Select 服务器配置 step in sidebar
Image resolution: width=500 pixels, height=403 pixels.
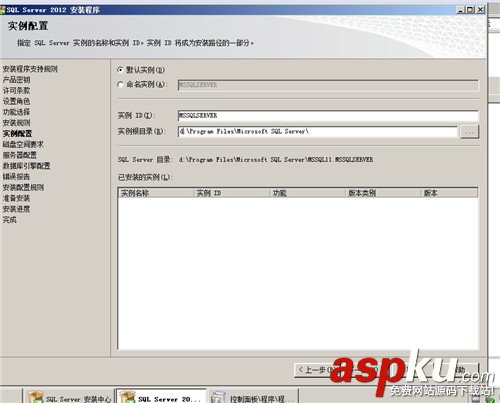(x=20, y=155)
